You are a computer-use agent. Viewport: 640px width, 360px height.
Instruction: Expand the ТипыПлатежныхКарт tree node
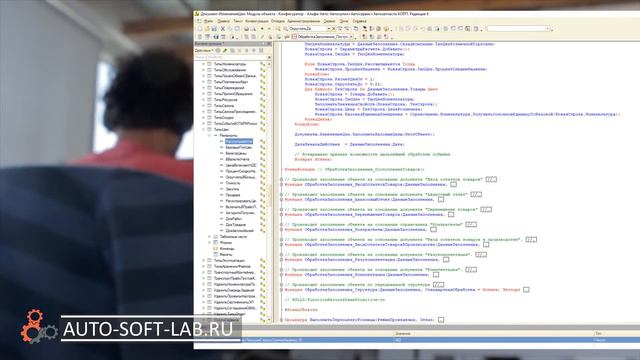point(203,82)
